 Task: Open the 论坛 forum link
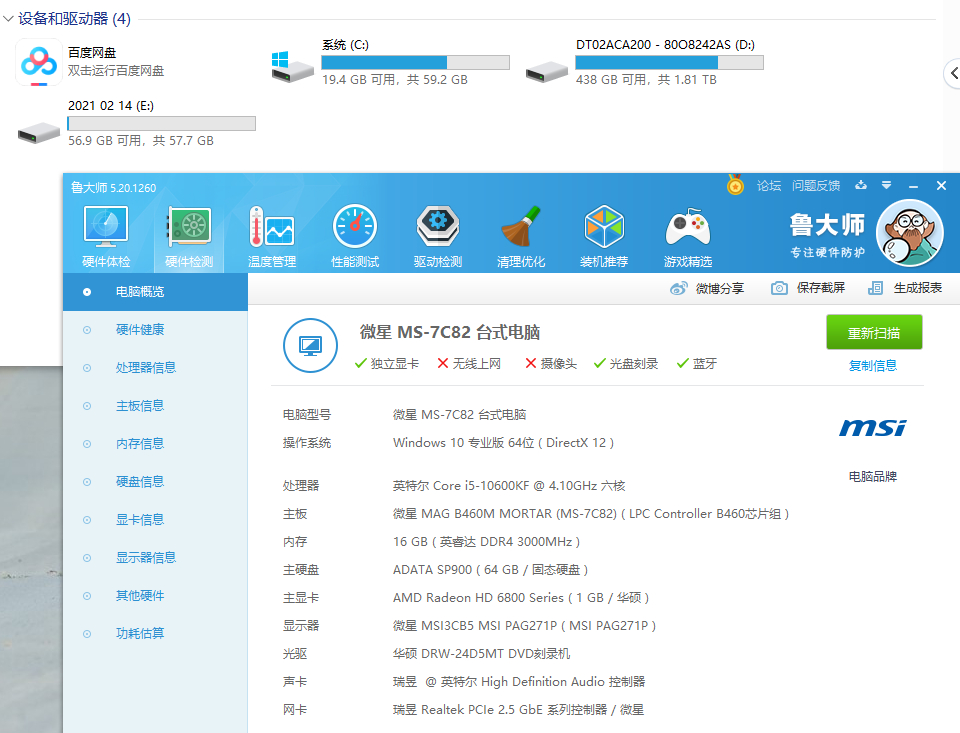click(x=769, y=186)
